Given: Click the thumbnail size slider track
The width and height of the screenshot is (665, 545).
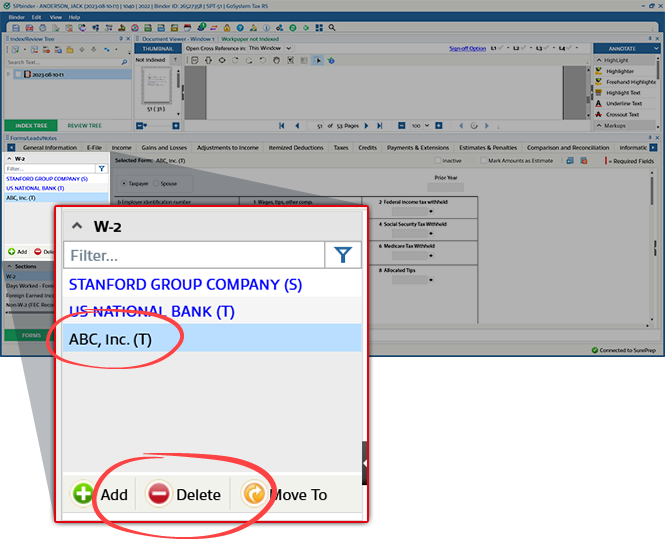Looking at the screenshot, I should [x=160, y=126].
